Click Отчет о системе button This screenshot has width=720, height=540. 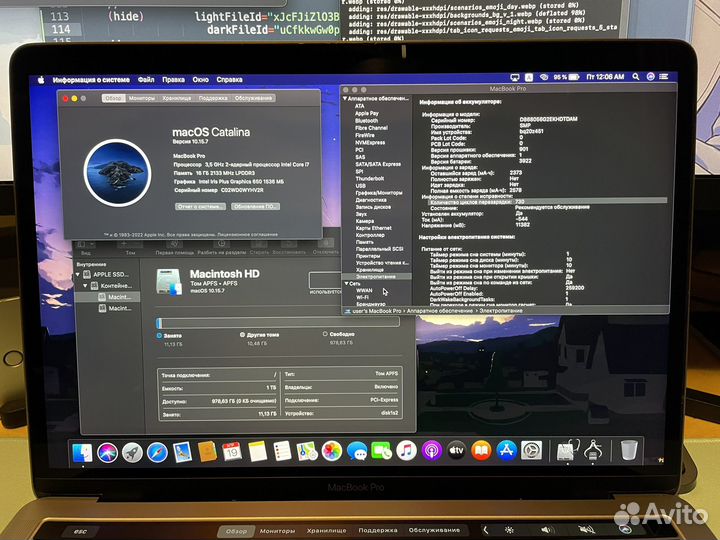[201, 207]
